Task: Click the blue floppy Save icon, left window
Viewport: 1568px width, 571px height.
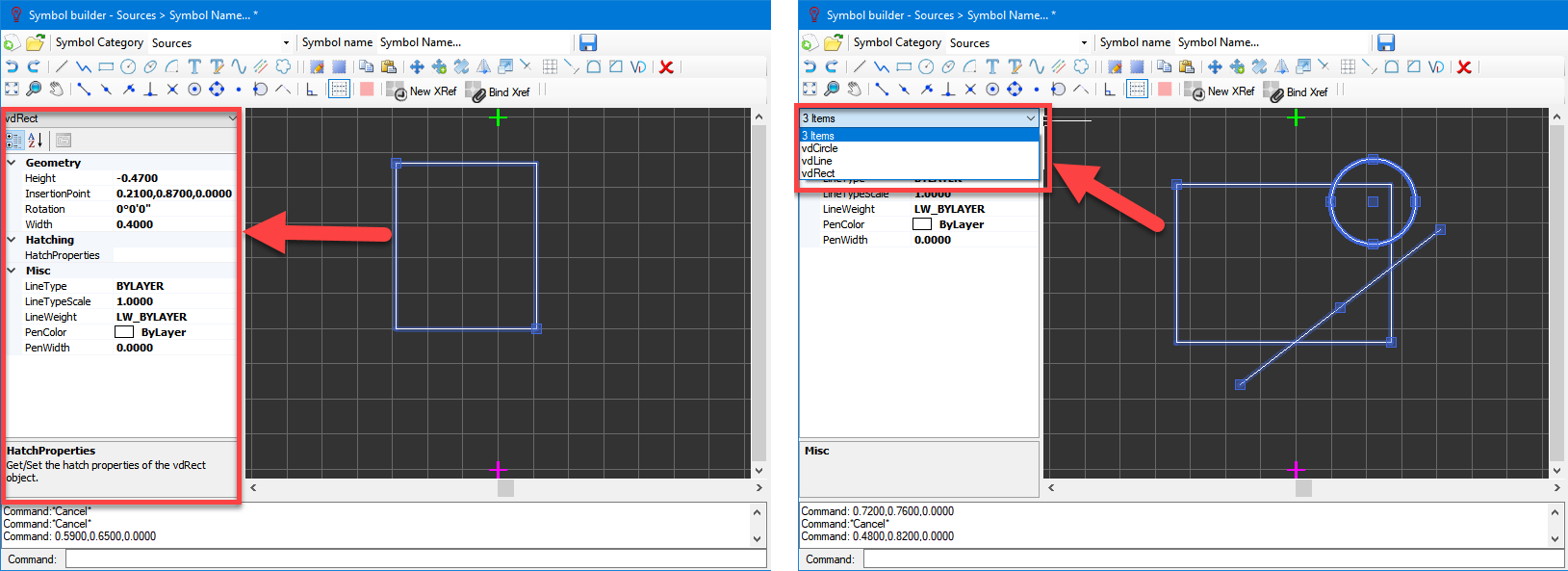Action: pyautogui.click(x=588, y=42)
